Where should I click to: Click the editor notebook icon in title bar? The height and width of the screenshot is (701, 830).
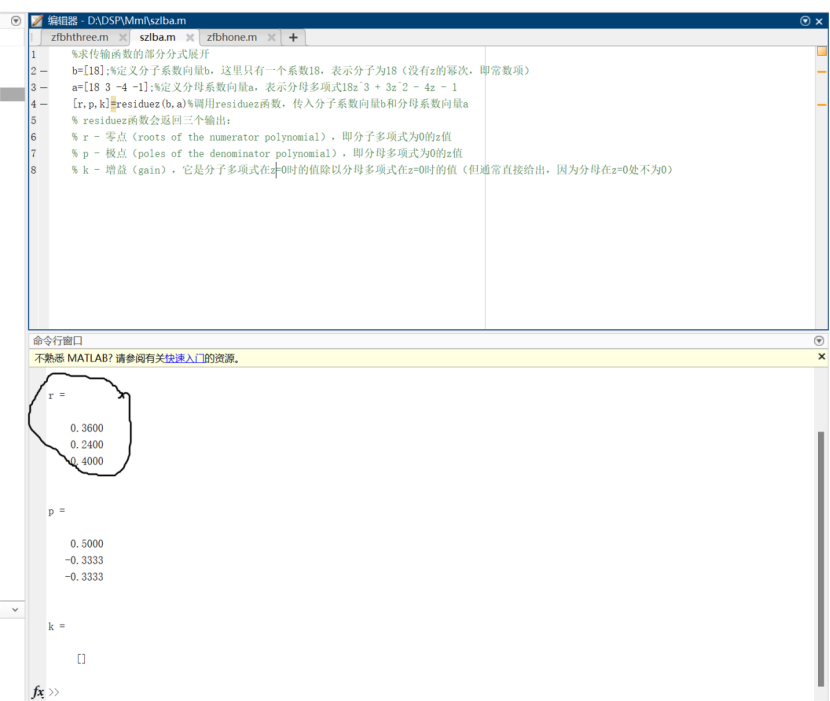coord(37,21)
